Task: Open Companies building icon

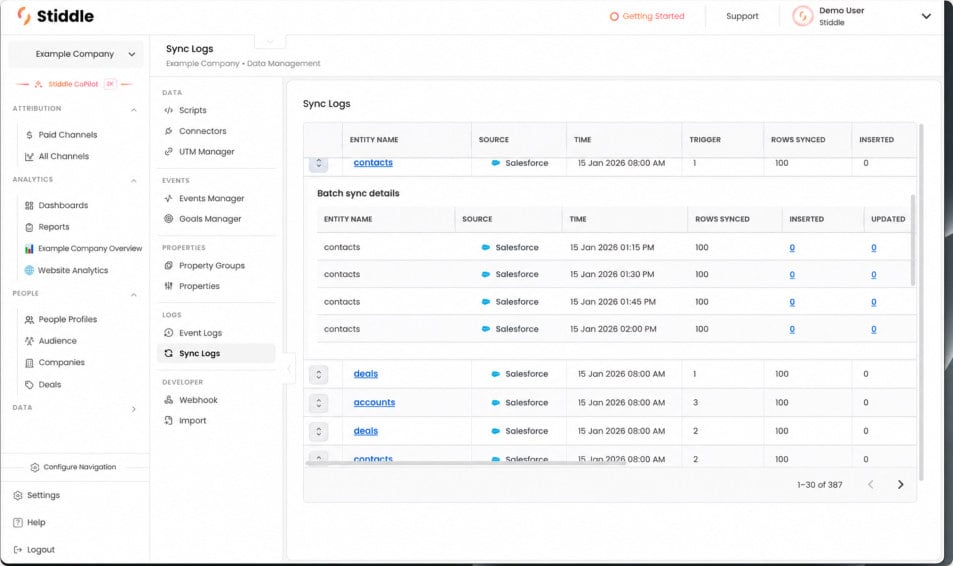Action: tap(29, 363)
